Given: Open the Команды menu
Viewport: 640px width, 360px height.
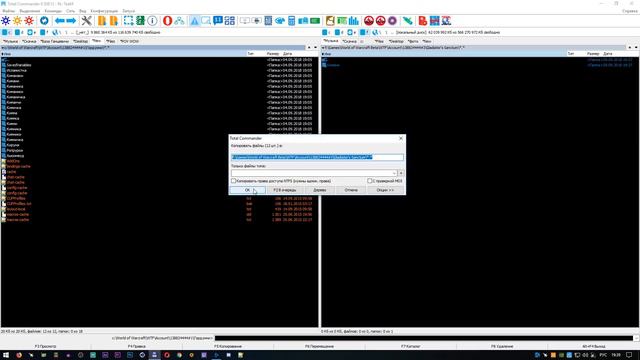Looking at the screenshot, I should [x=53, y=11].
